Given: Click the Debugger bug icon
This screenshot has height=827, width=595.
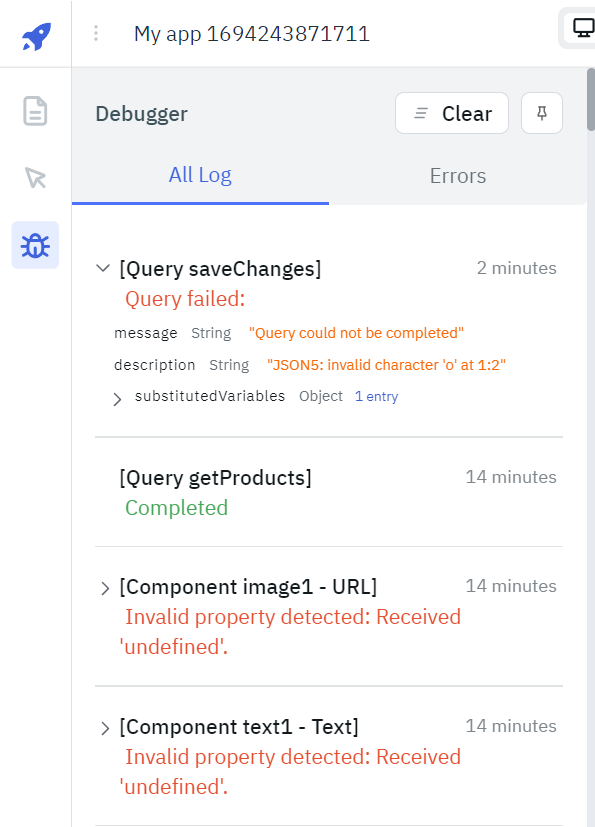Looking at the screenshot, I should tap(35, 244).
